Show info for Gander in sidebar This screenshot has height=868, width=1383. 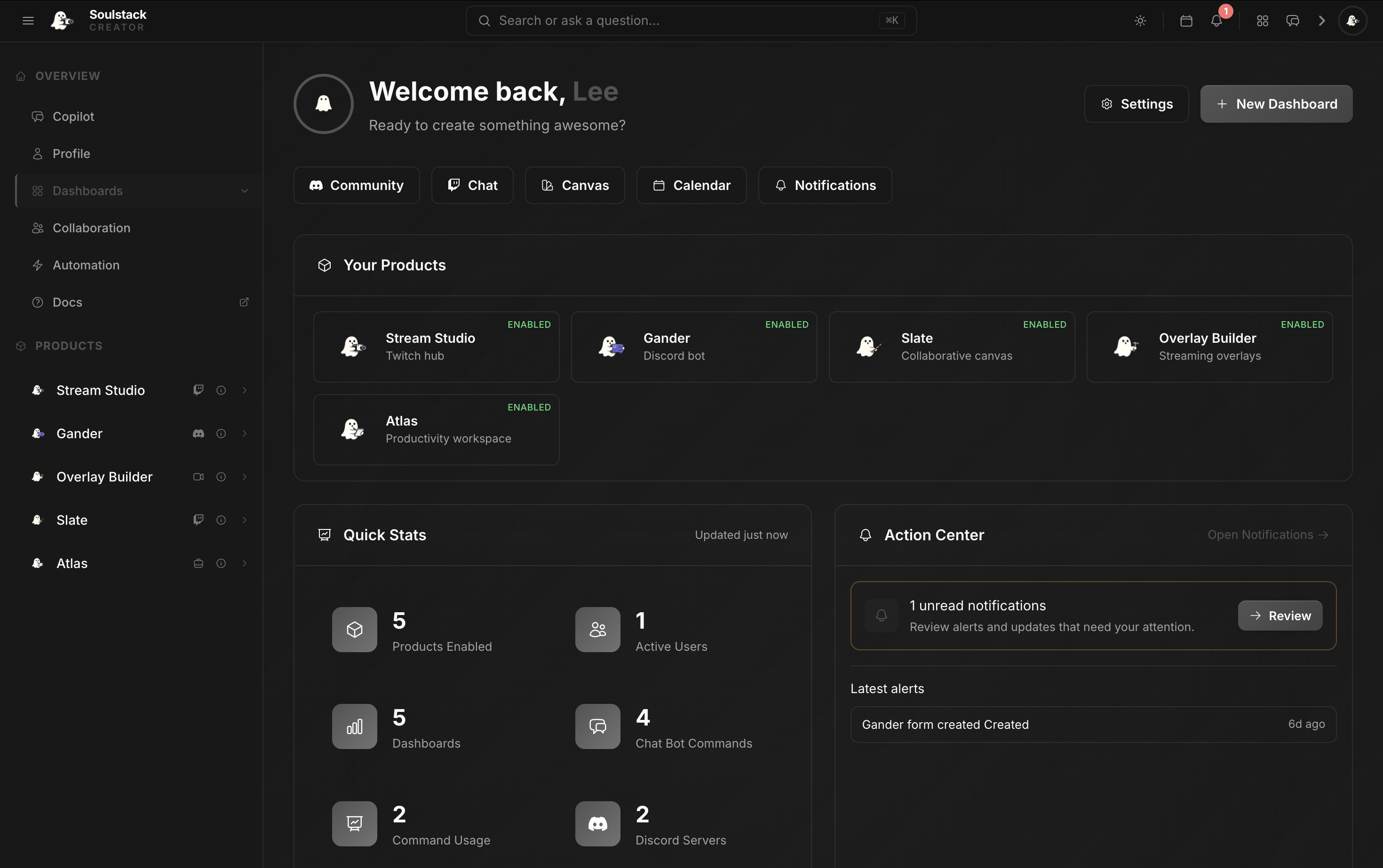(221, 434)
